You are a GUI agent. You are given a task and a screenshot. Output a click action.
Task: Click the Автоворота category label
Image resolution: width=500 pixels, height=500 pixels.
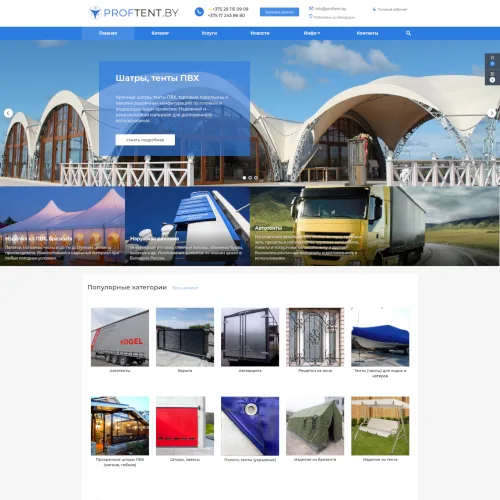point(250,371)
